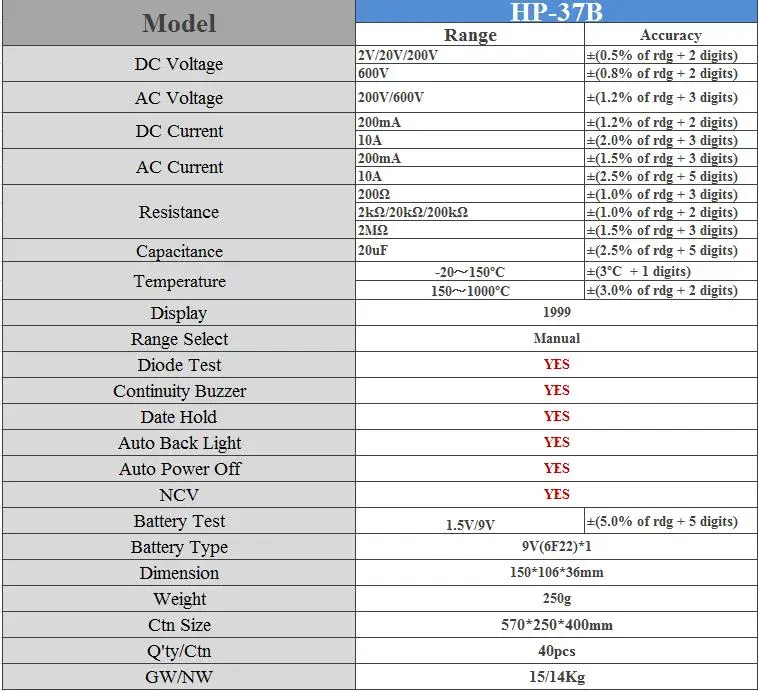758x691 pixels.
Task: Select the Model header cell
Action: (179, 23)
